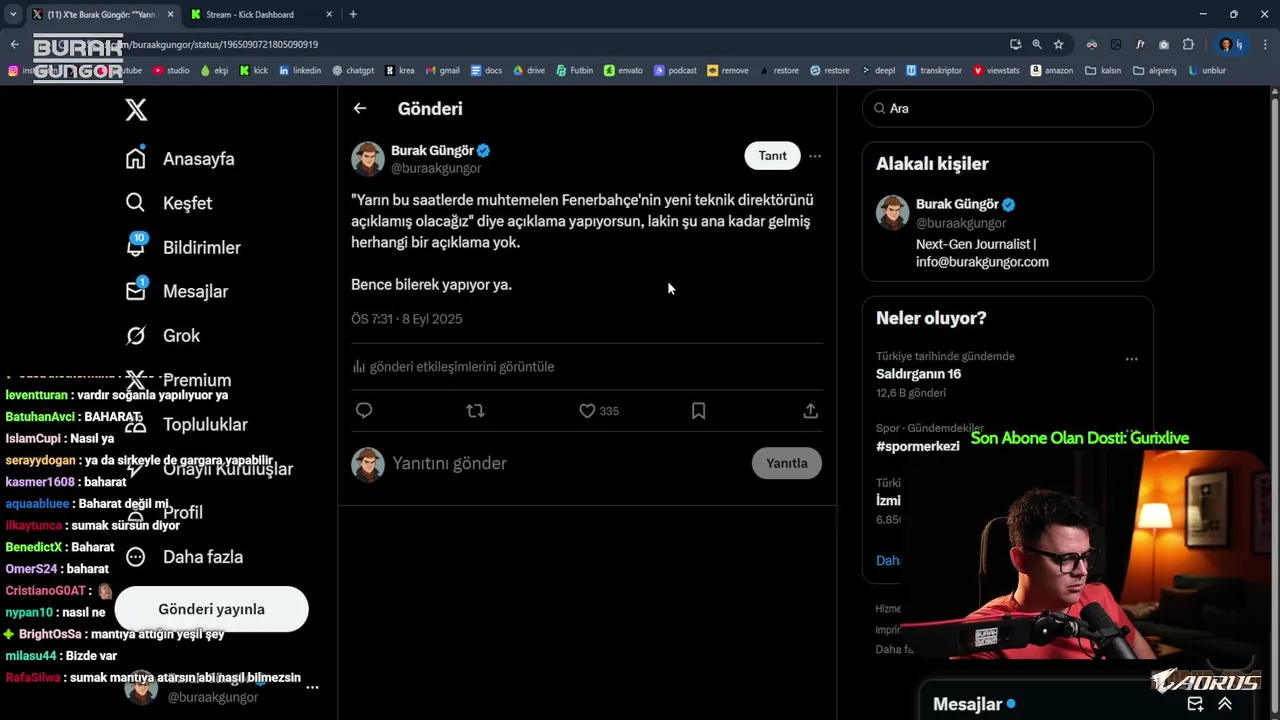The image size is (1280, 720).
Task: Open the podcast bookmark
Action: tap(676, 71)
